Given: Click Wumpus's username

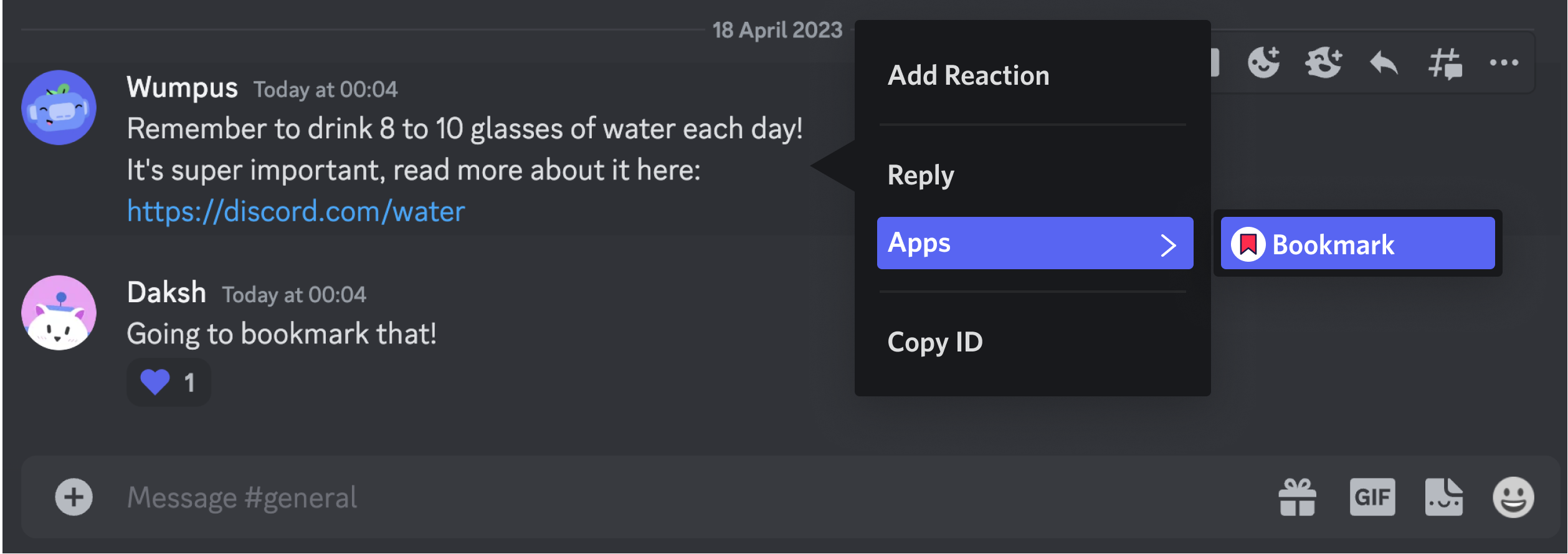Looking at the screenshot, I should point(182,87).
